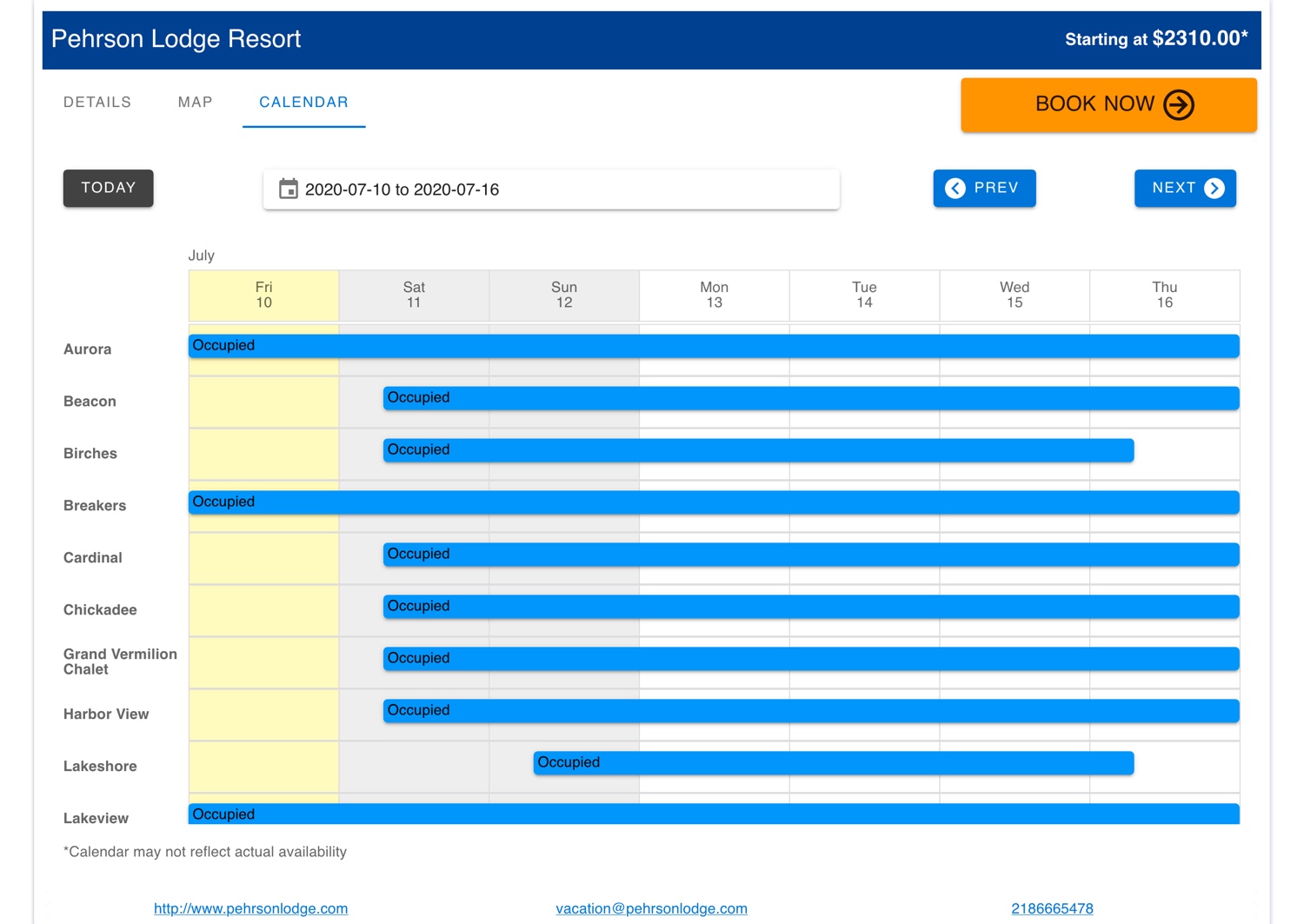Click the BOOK NOW button

pyautogui.click(x=1108, y=104)
